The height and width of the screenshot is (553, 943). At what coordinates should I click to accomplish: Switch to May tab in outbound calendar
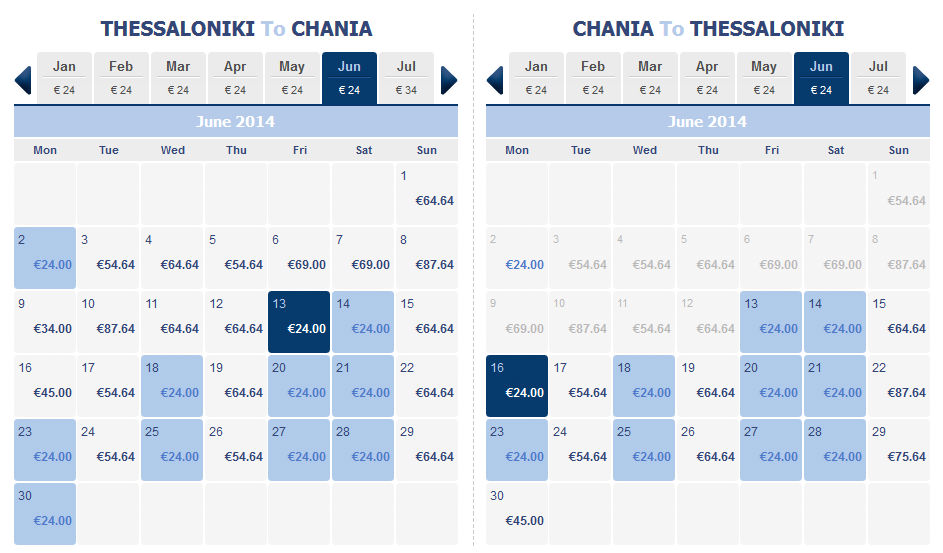pyautogui.click(x=292, y=78)
